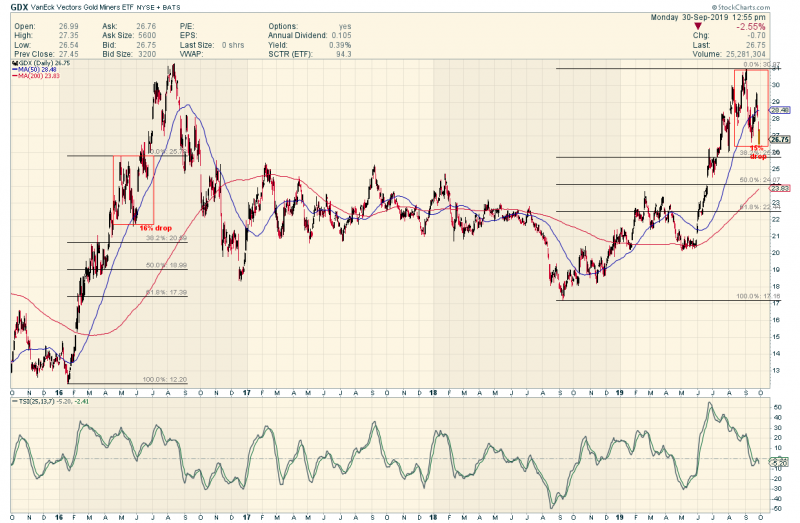
Task: Click the Ask value 26.76
Action: [146, 26]
